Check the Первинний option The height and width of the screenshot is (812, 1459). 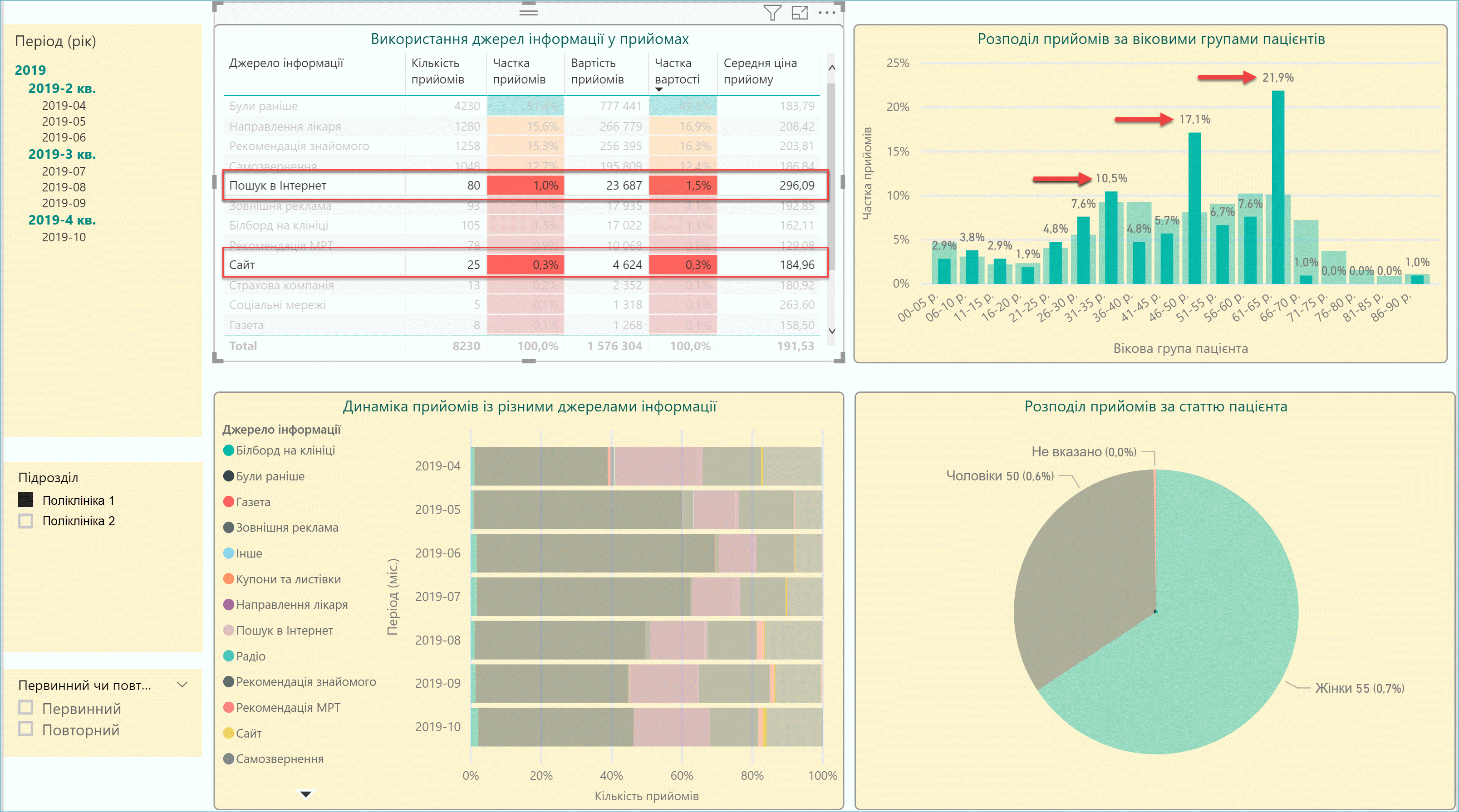[x=26, y=708]
